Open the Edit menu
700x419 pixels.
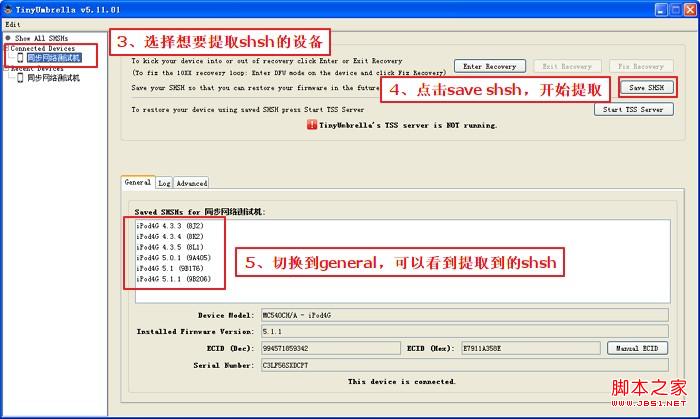pyautogui.click(x=12, y=25)
